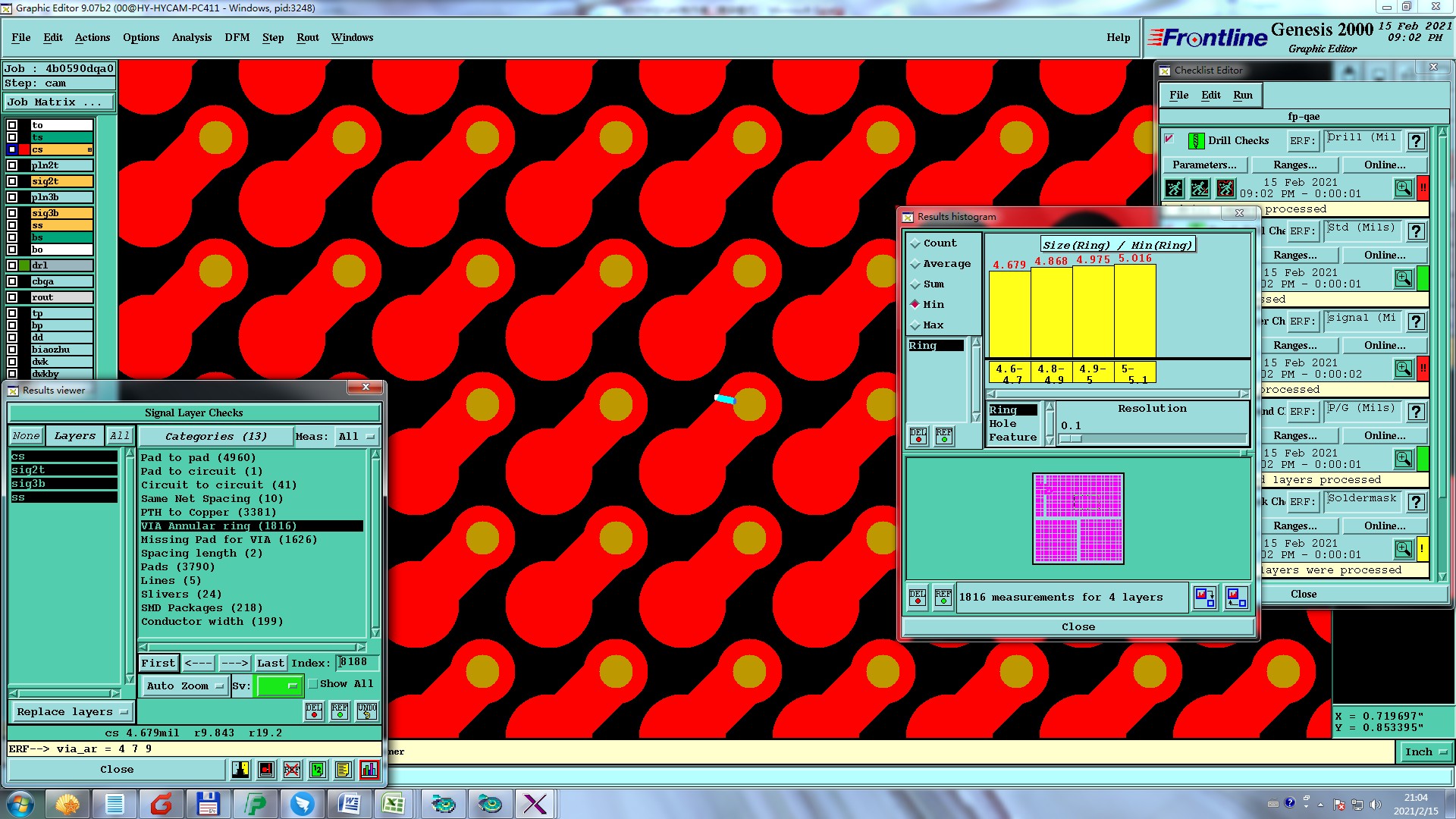Toggle the Drill Checks checkbox
This screenshot has width=1456, height=819.
(1169, 139)
